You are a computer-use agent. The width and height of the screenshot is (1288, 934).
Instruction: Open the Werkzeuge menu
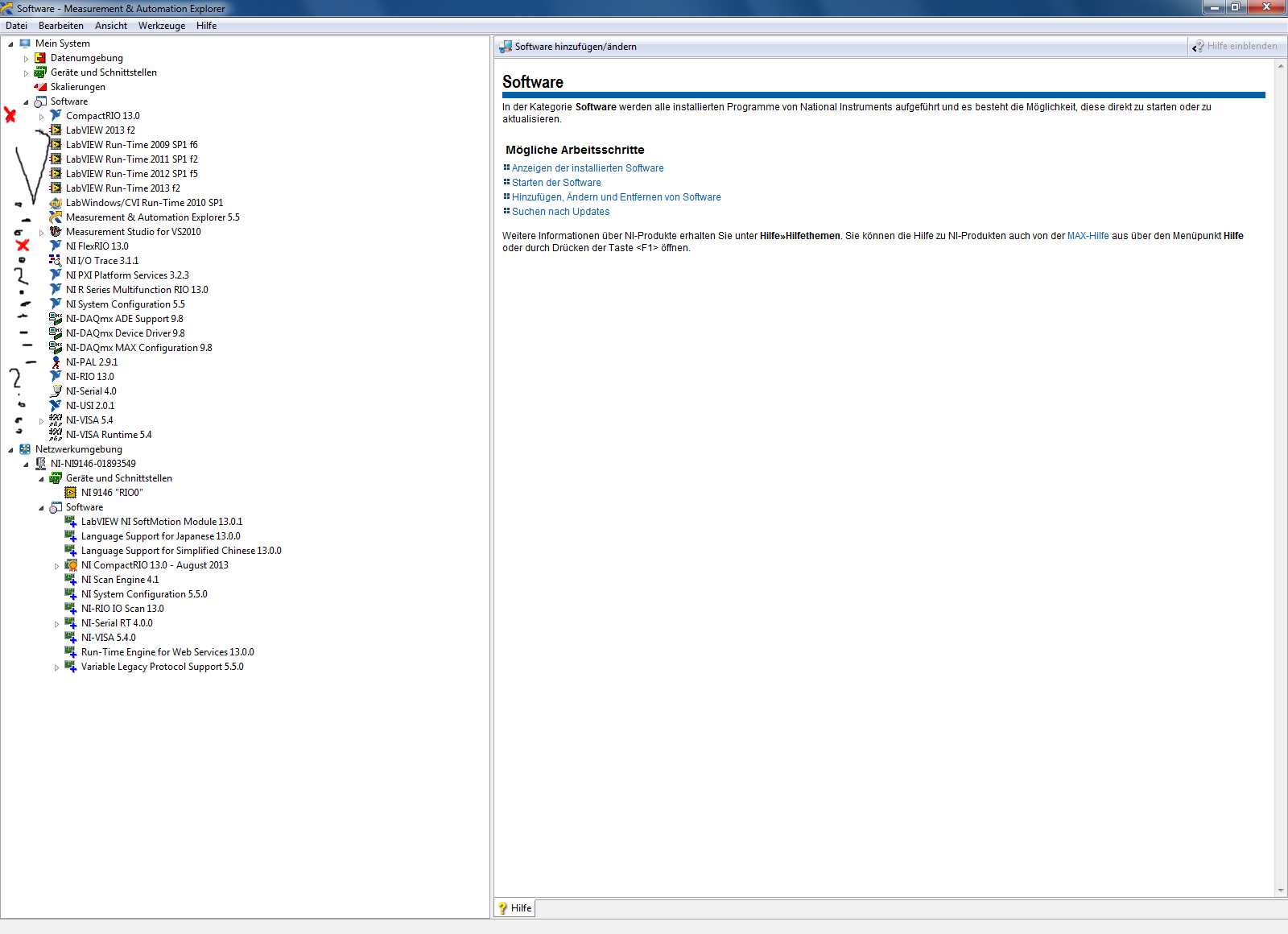pos(162,26)
